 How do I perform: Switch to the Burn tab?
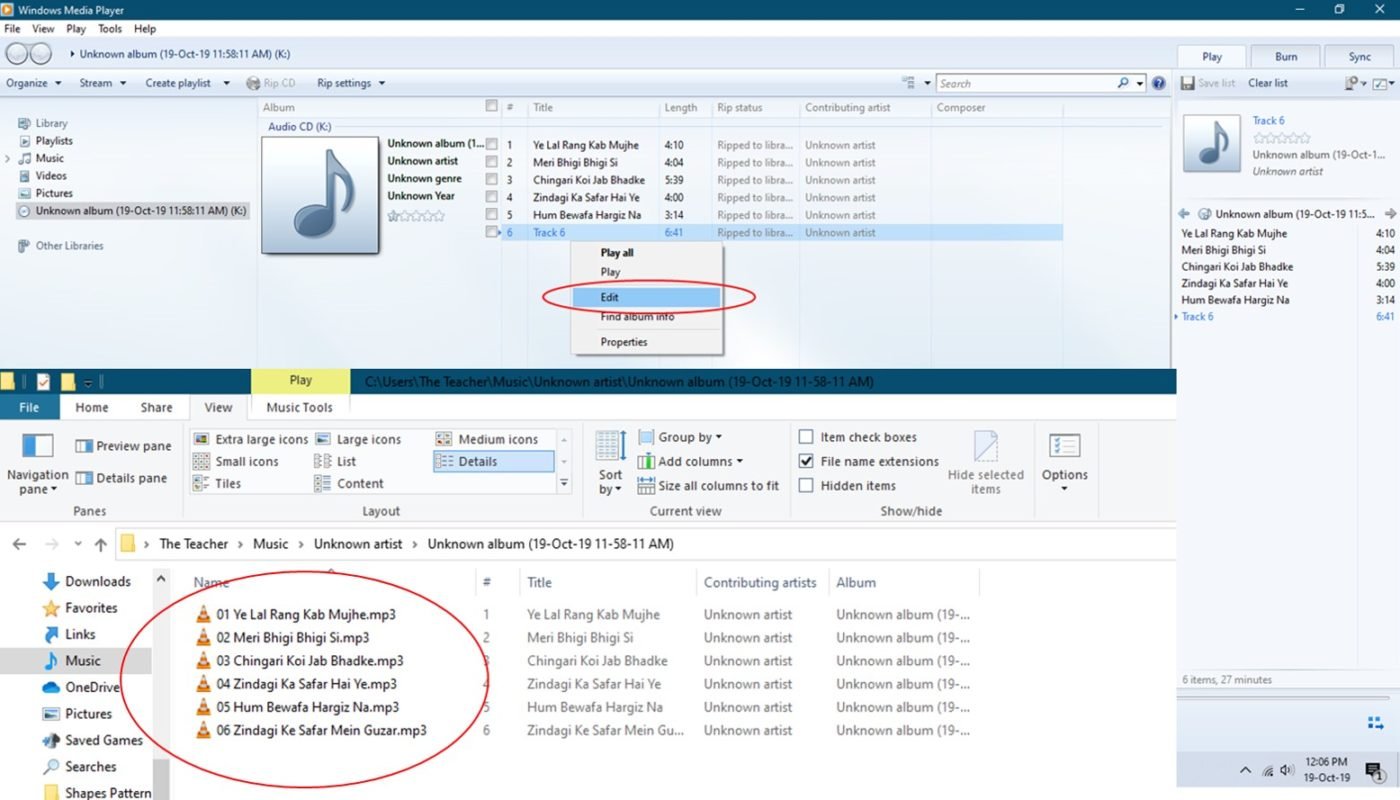1286,57
